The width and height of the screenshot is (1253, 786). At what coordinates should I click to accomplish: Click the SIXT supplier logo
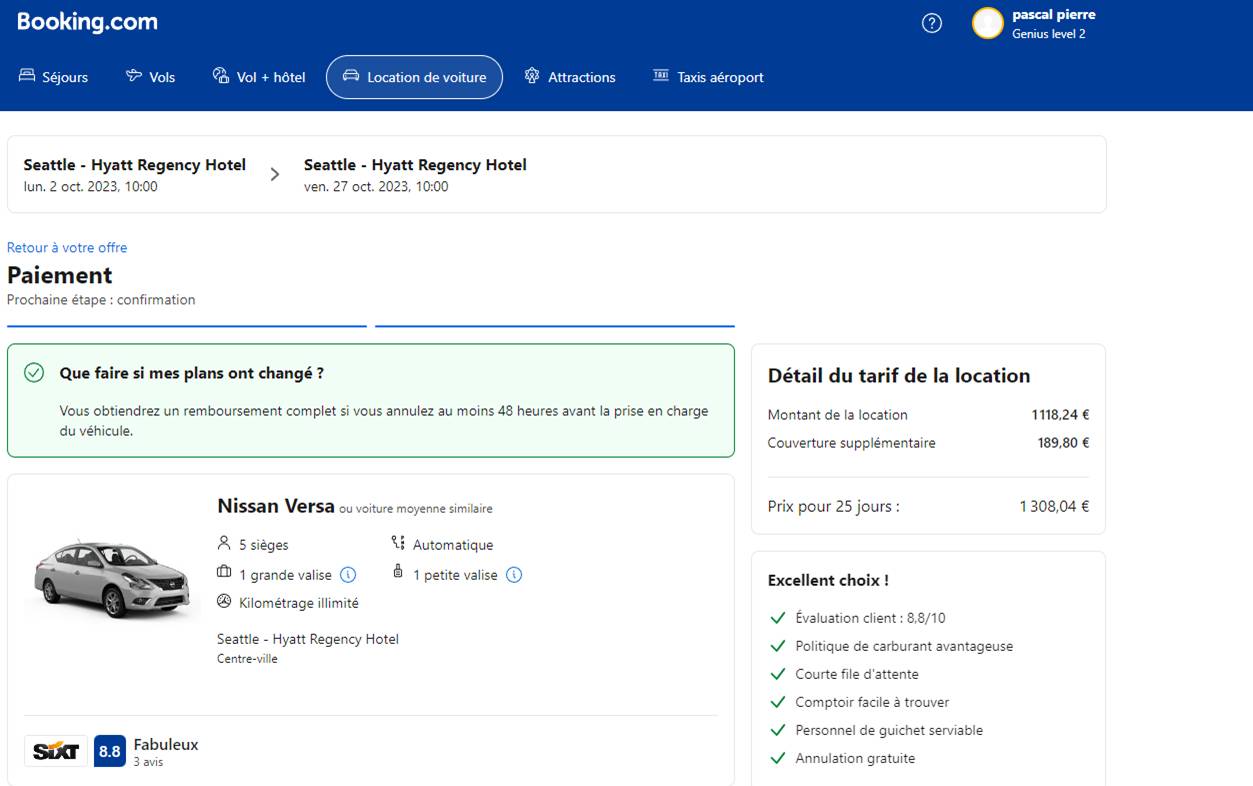click(55, 751)
